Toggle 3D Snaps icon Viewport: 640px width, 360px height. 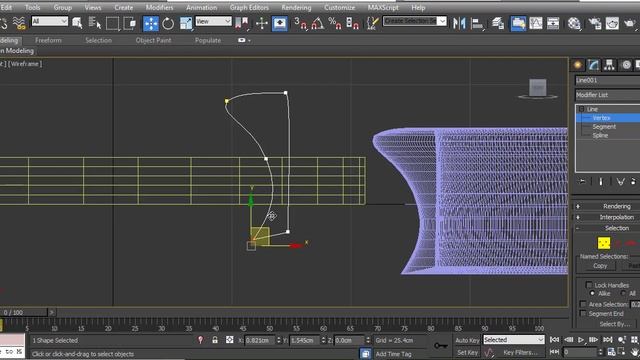point(301,23)
